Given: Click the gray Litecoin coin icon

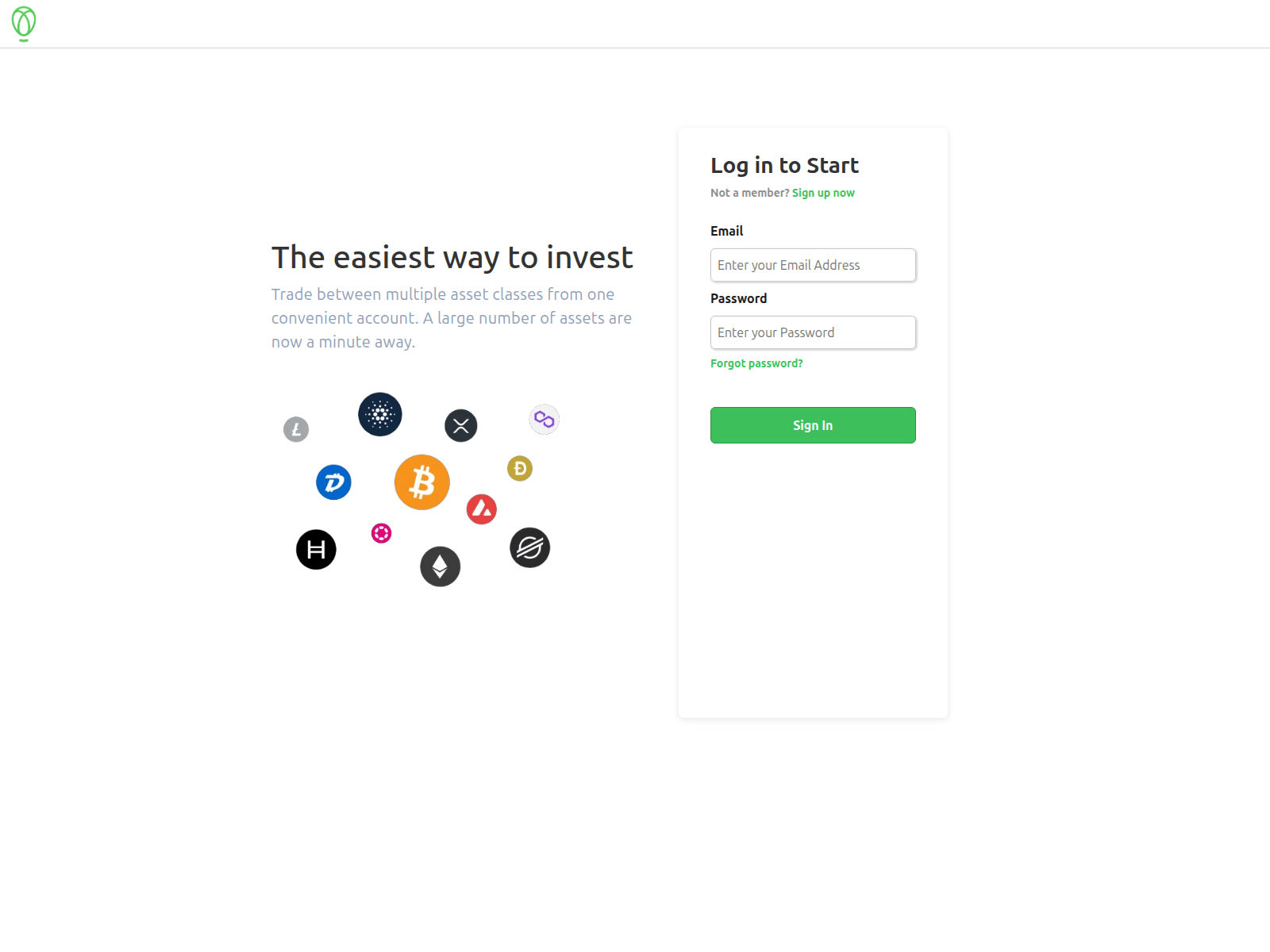Looking at the screenshot, I should [296, 429].
